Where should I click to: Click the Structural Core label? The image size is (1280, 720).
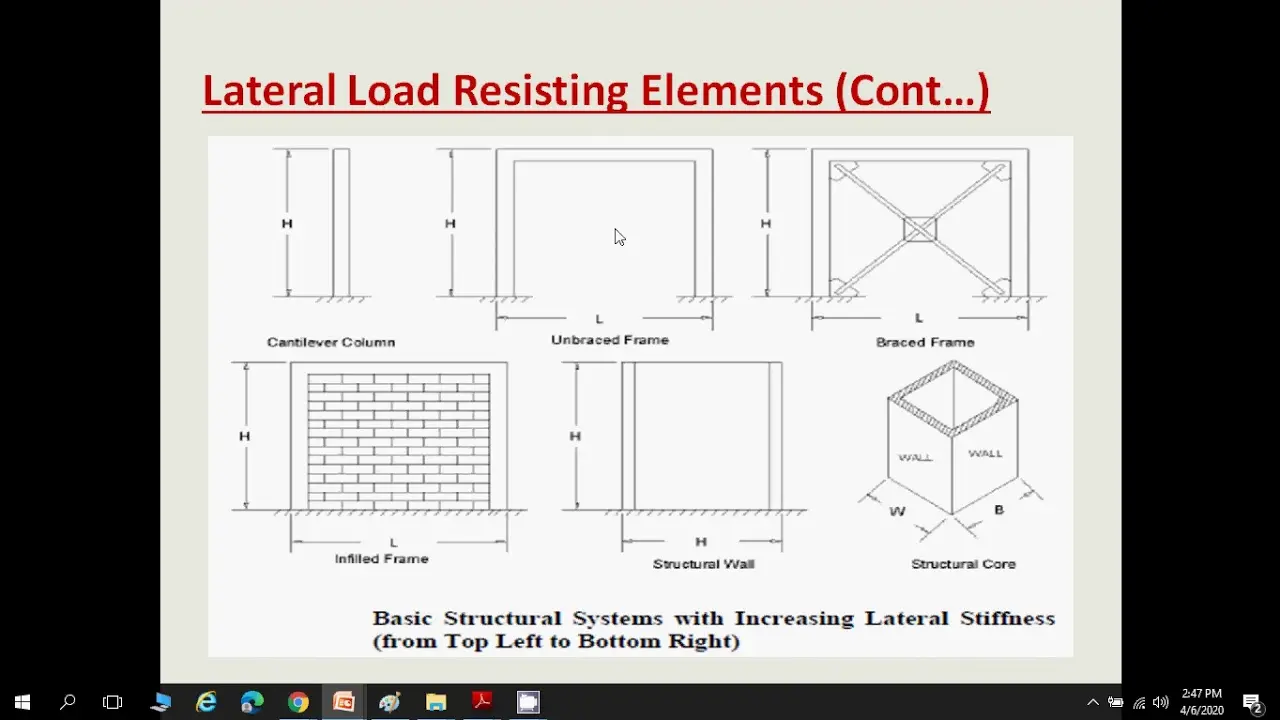point(963,564)
